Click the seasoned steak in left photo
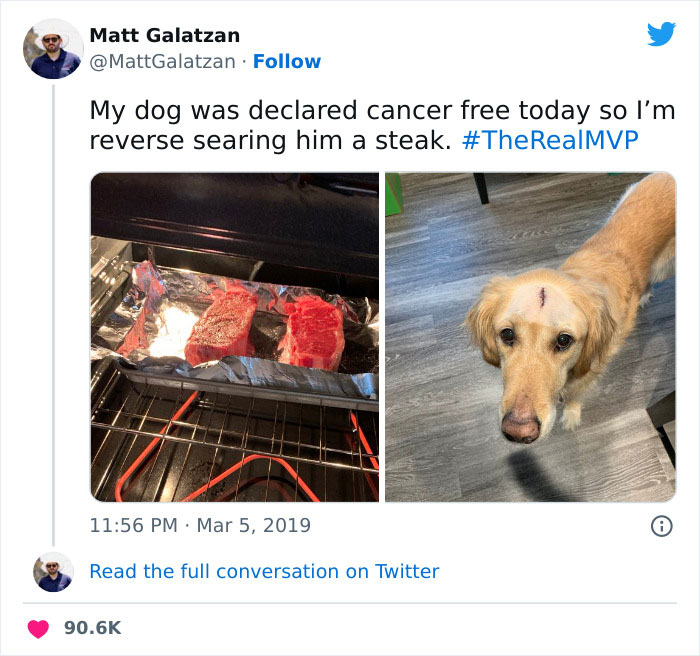 pyautogui.click(x=222, y=327)
